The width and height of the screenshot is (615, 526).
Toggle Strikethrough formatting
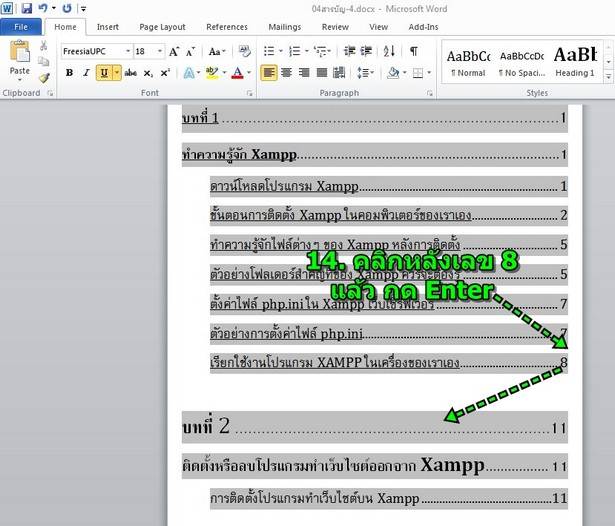coord(131,73)
